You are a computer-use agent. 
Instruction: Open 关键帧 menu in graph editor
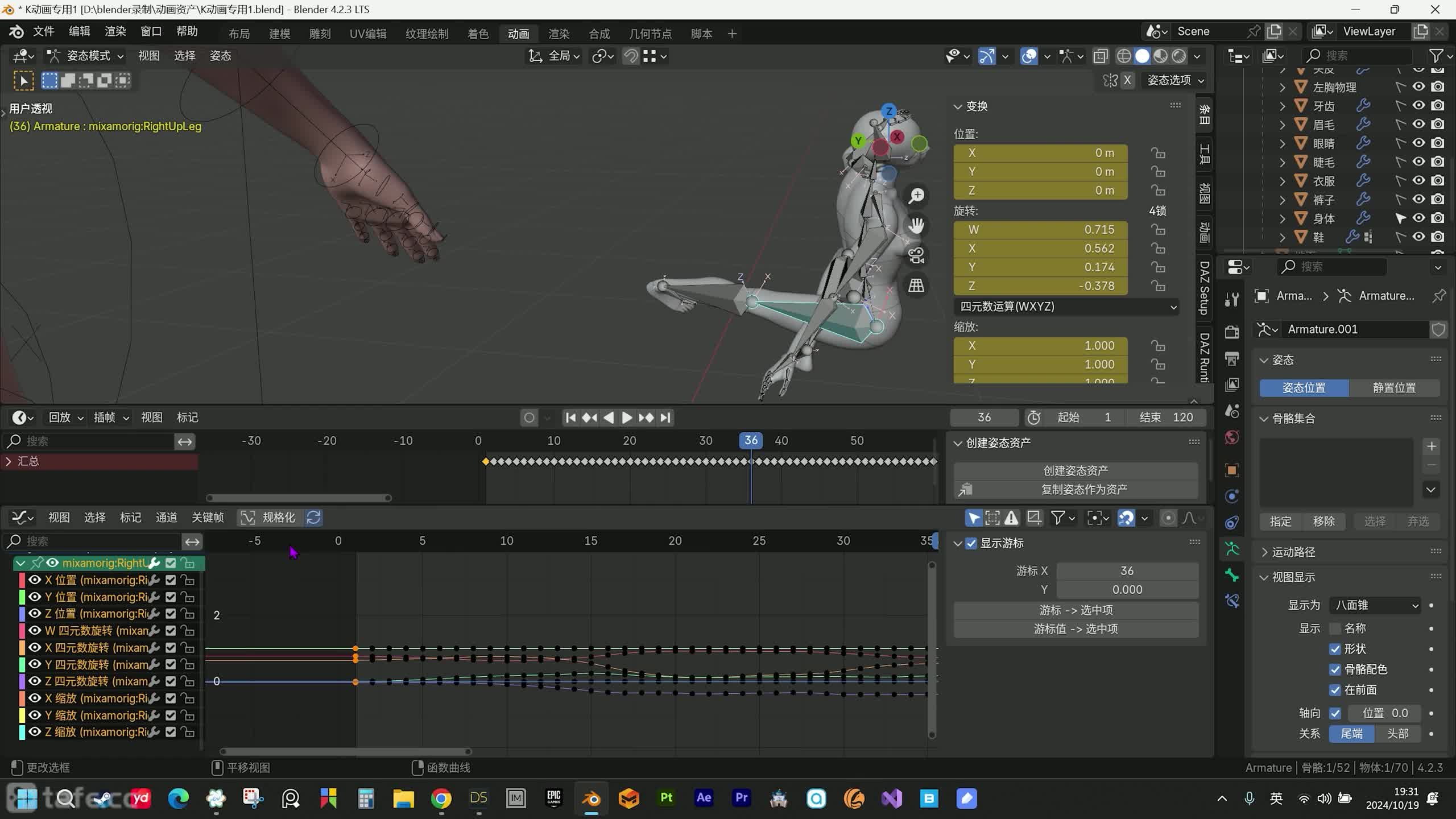click(208, 518)
